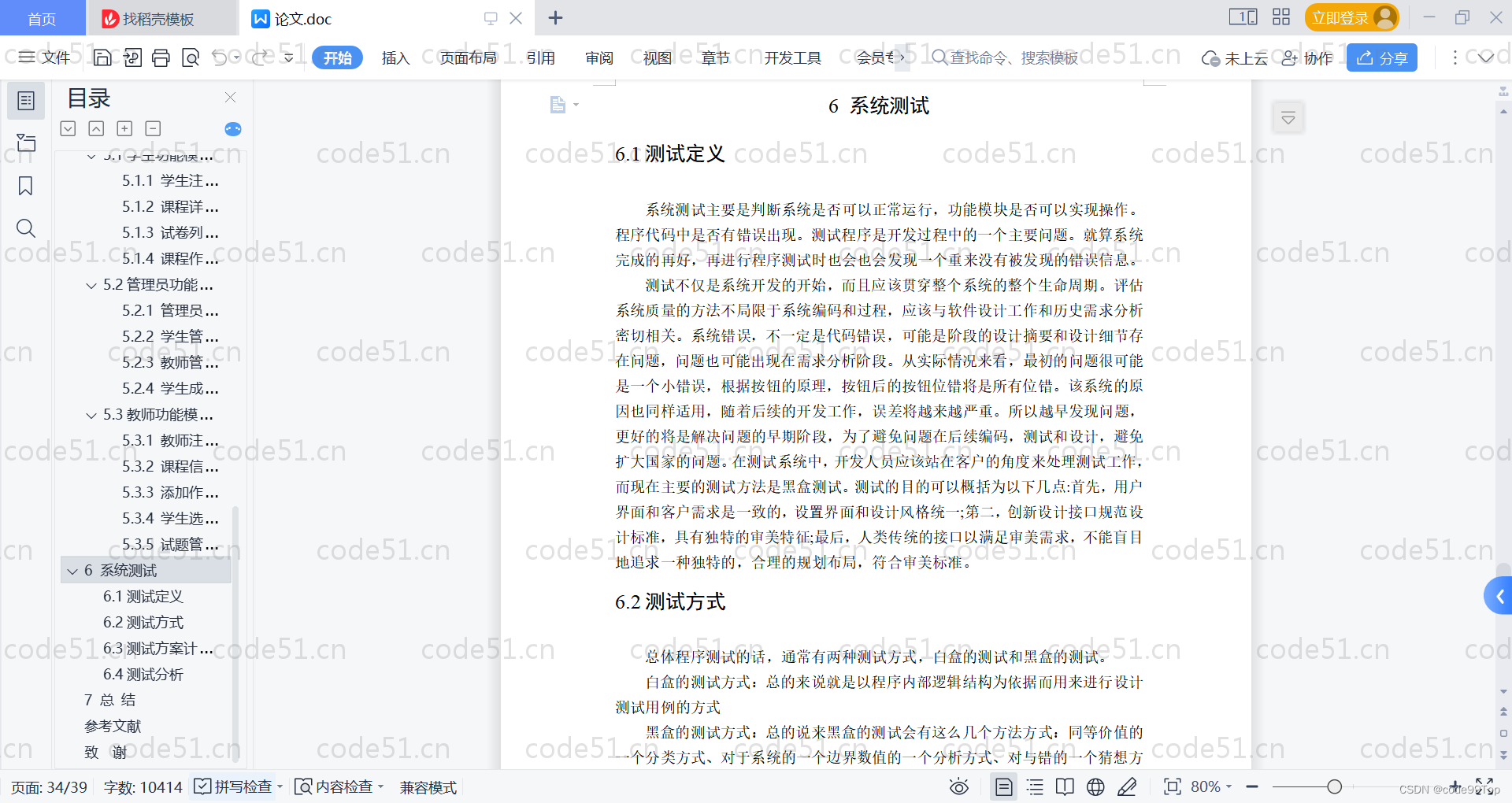Screen dimensions: 1512x803
Task: Click the floating collapse ribbon button right of page
Action: pos(1288,118)
